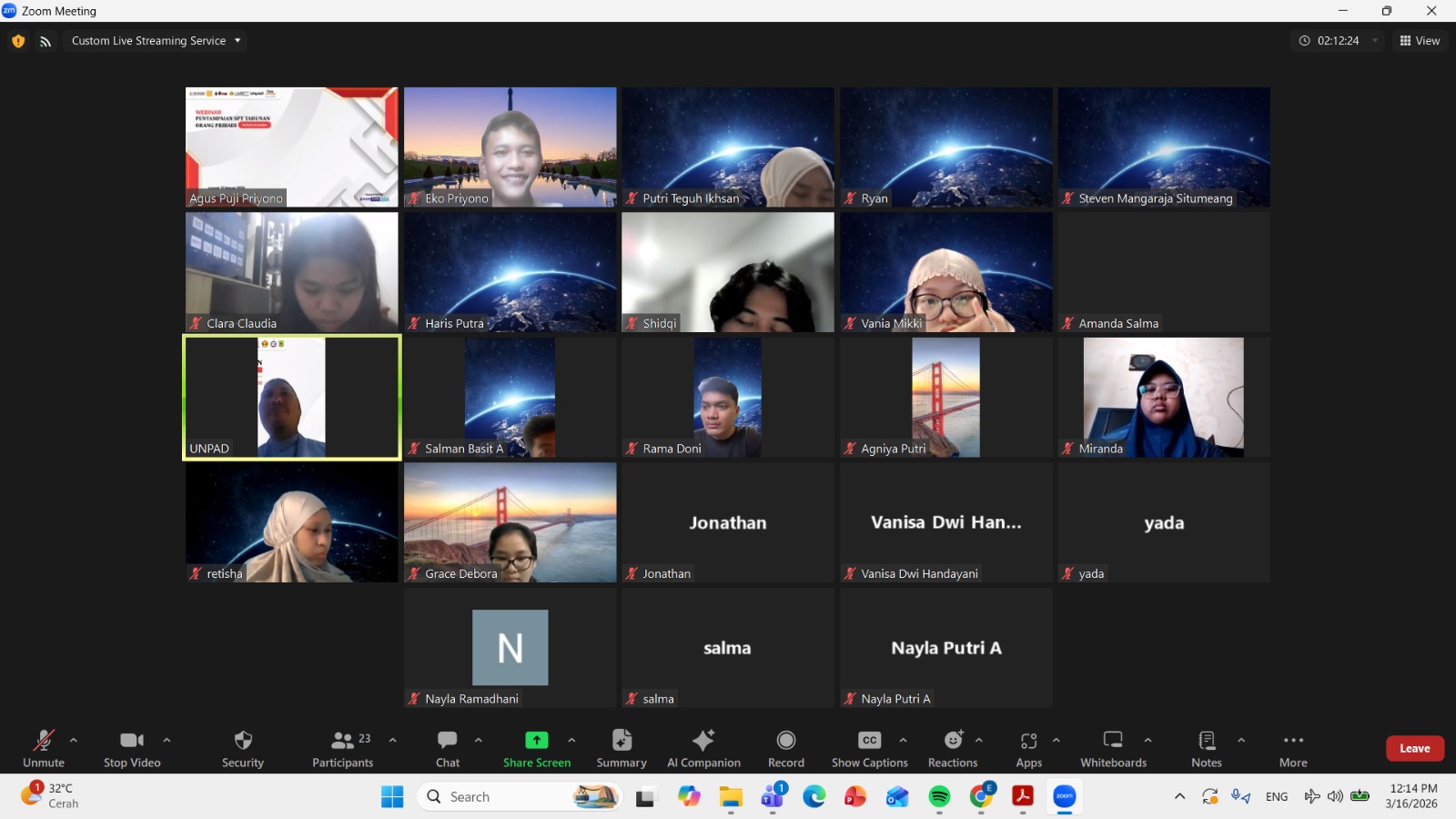The height and width of the screenshot is (819, 1456).
Task: Expand audio options arrow beside Unmute
Action: tap(74, 740)
